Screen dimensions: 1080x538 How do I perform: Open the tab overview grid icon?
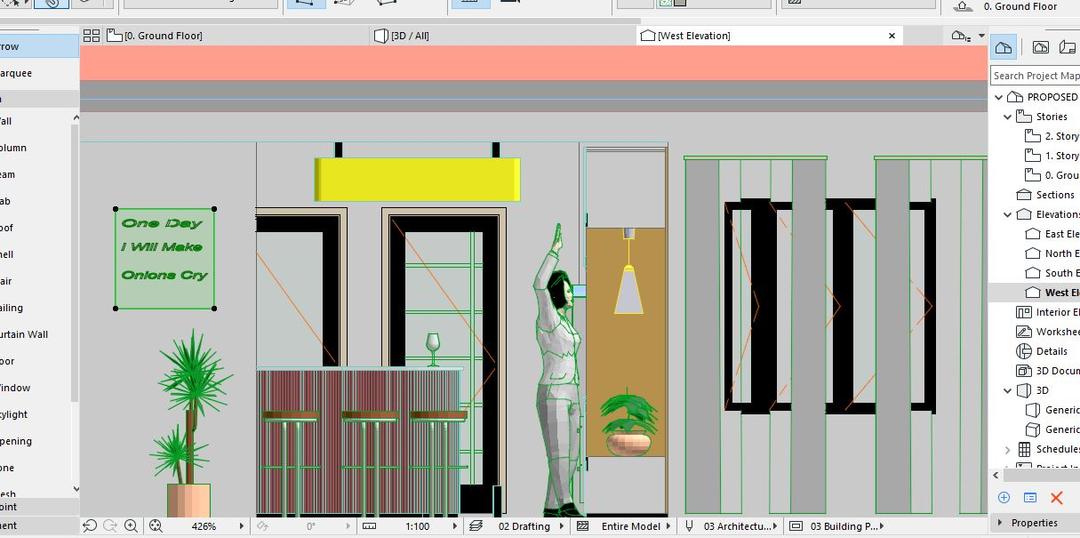[91, 36]
